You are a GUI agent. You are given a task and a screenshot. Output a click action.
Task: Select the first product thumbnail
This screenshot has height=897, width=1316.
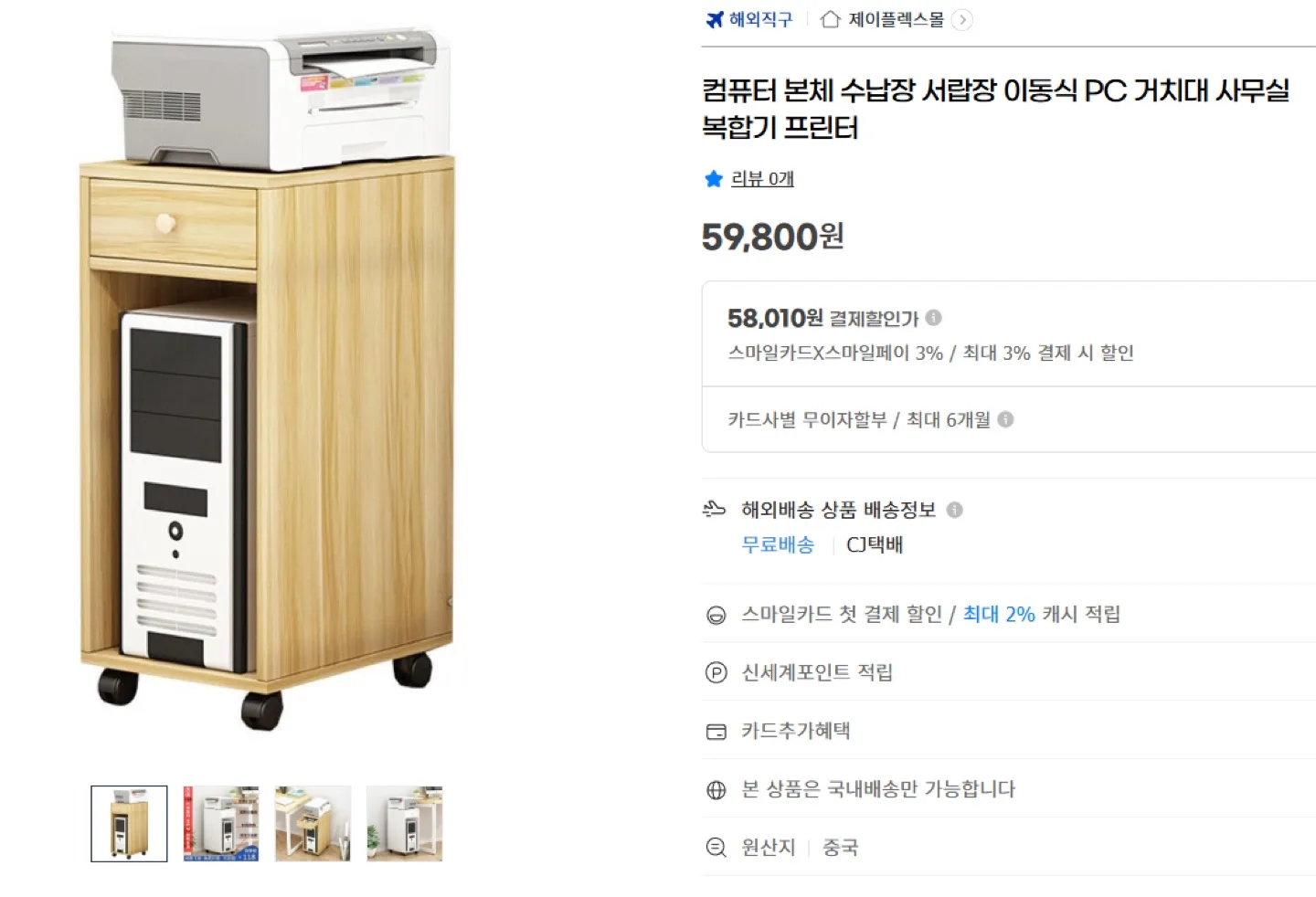(129, 823)
